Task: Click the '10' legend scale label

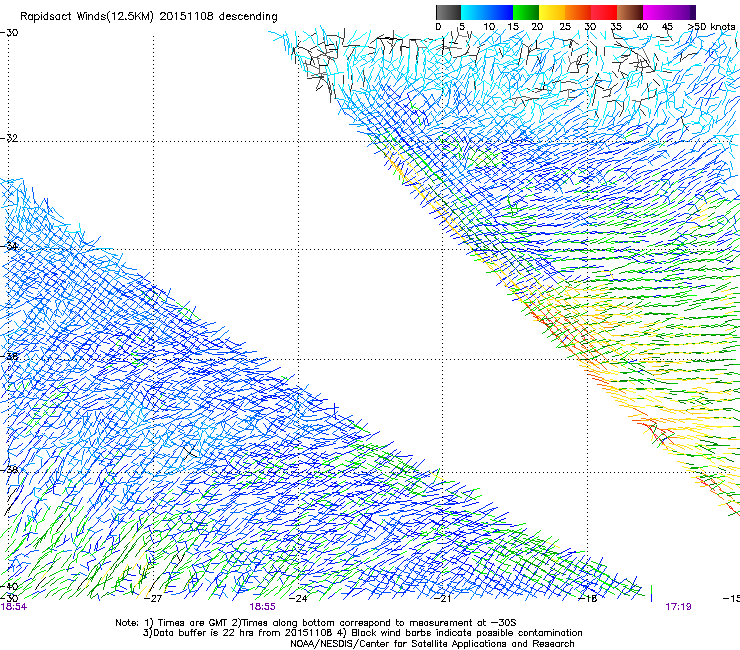Action: pyautogui.click(x=488, y=26)
